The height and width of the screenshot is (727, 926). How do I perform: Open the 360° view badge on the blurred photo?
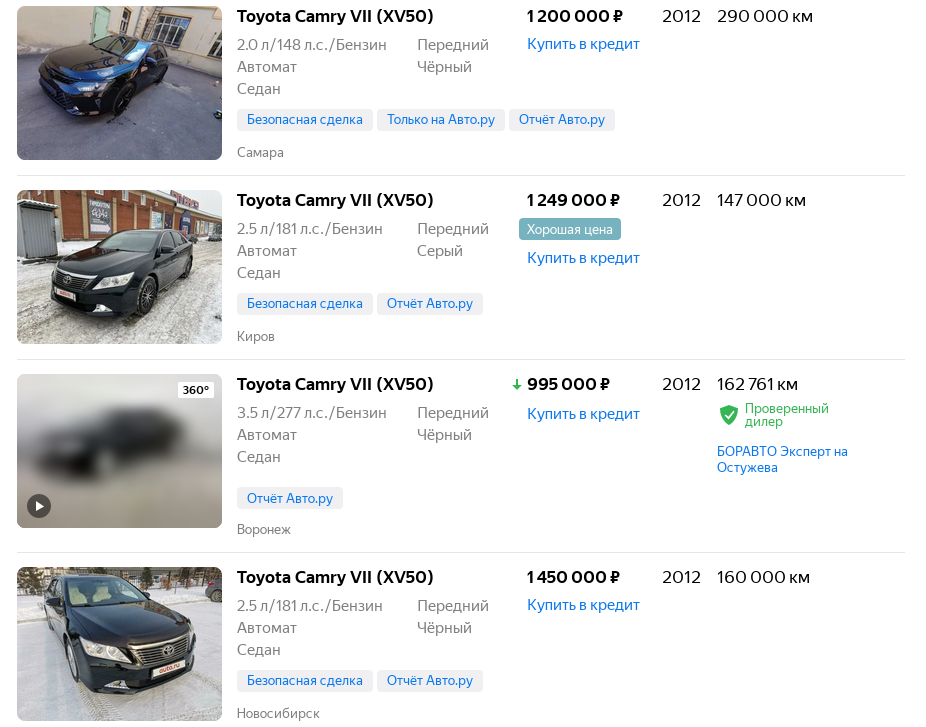(x=195, y=390)
